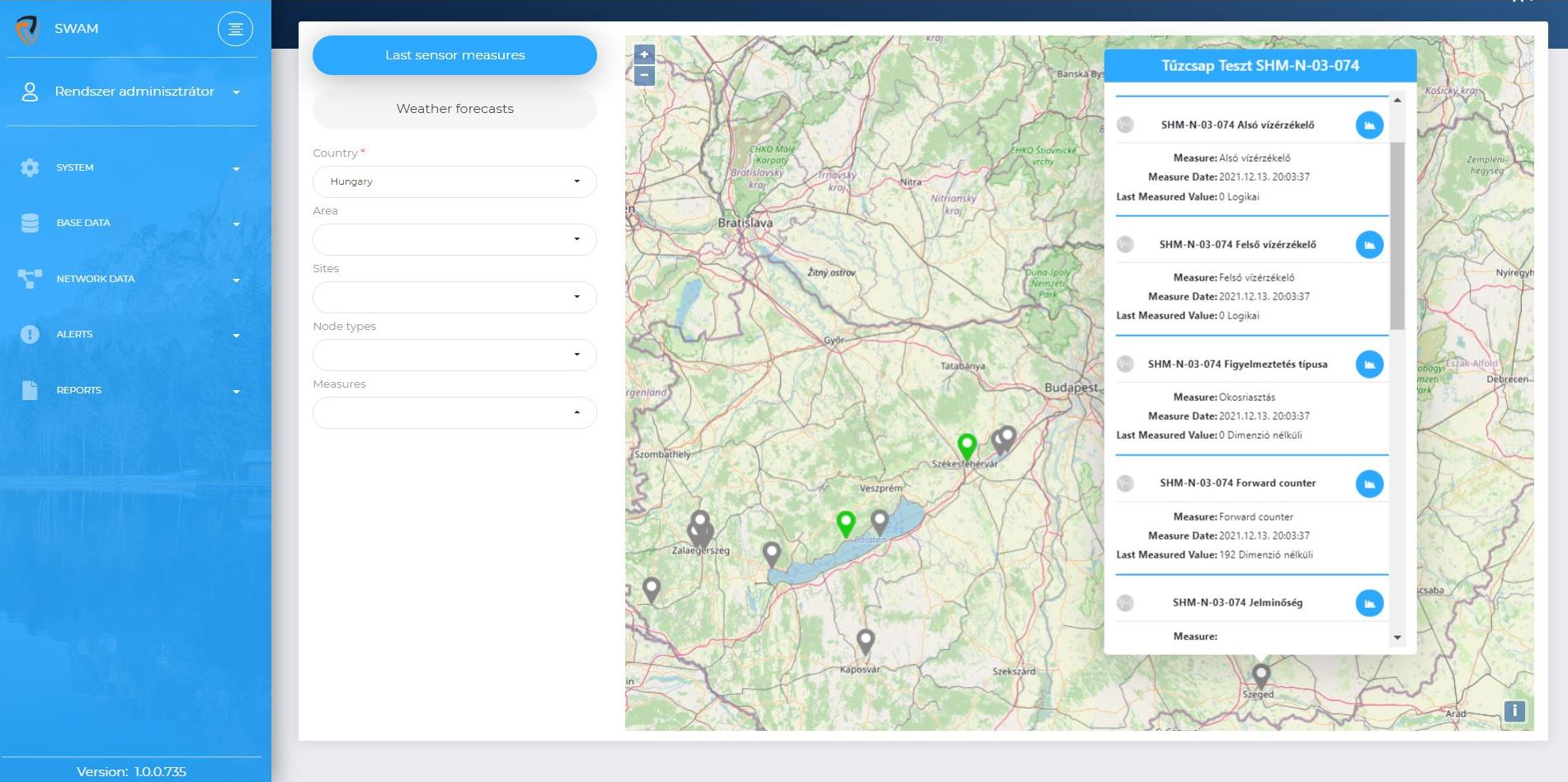Open chart for Jelminőség sensor
1568x782 pixels.
tap(1369, 603)
